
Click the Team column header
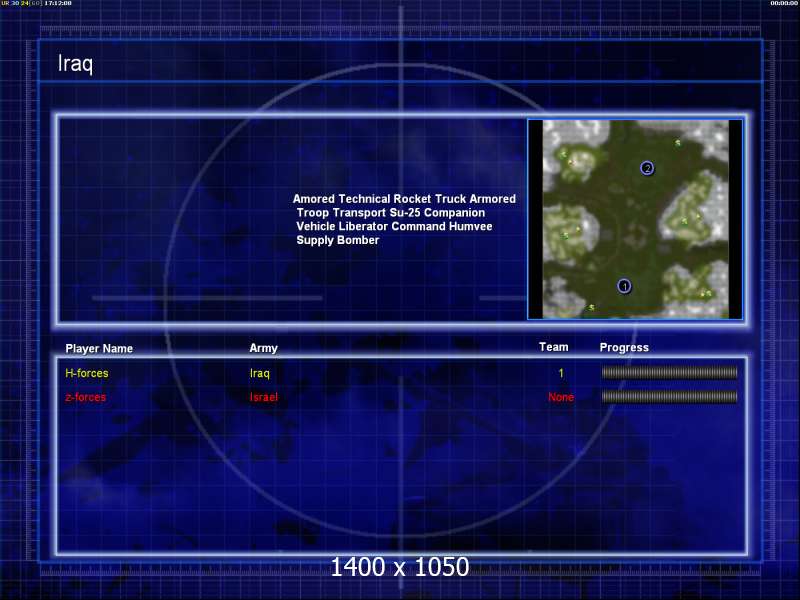click(554, 347)
